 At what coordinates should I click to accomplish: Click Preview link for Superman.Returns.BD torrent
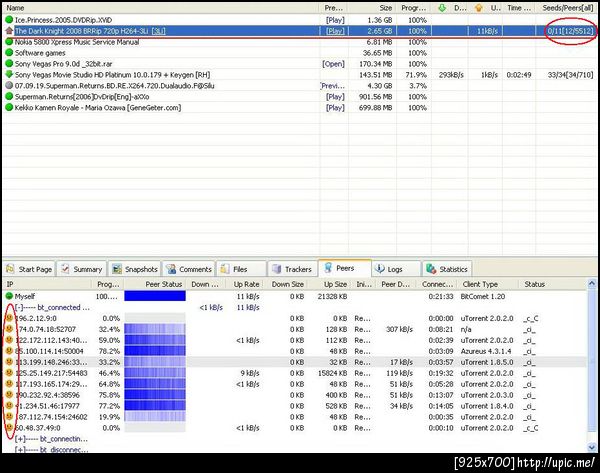[x=333, y=86]
